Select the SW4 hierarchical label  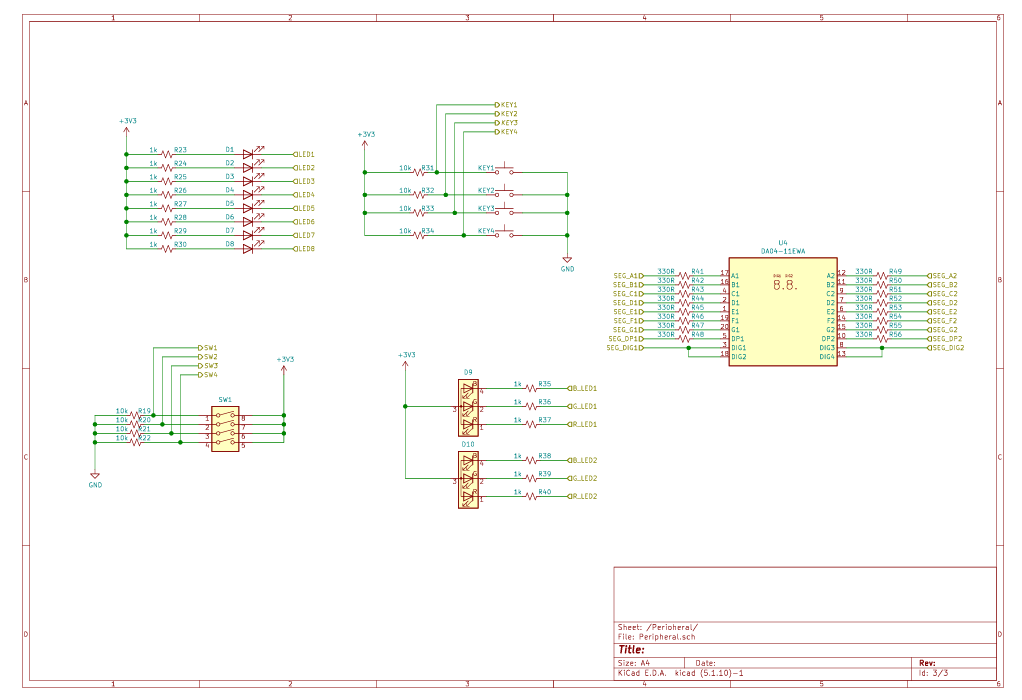[x=208, y=375]
